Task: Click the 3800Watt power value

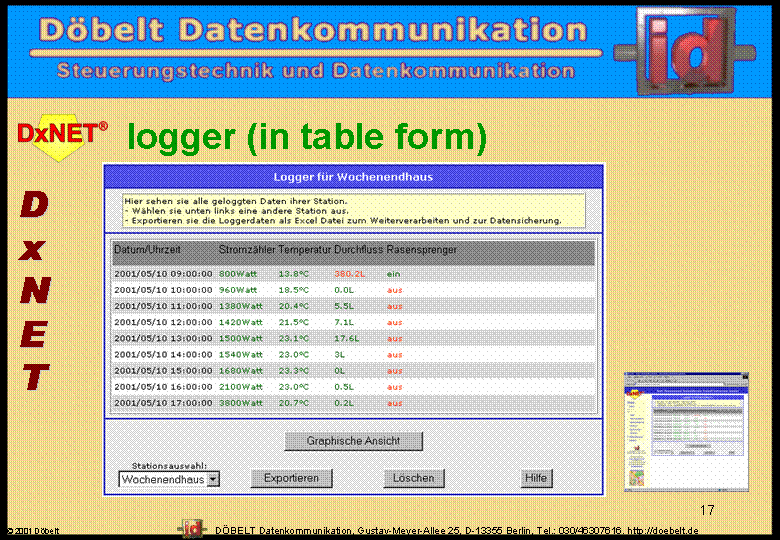Action: click(x=241, y=403)
